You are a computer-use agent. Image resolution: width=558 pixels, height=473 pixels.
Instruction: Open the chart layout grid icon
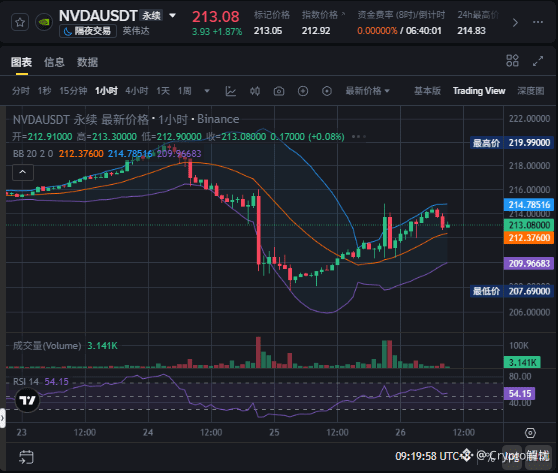(512, 61)
